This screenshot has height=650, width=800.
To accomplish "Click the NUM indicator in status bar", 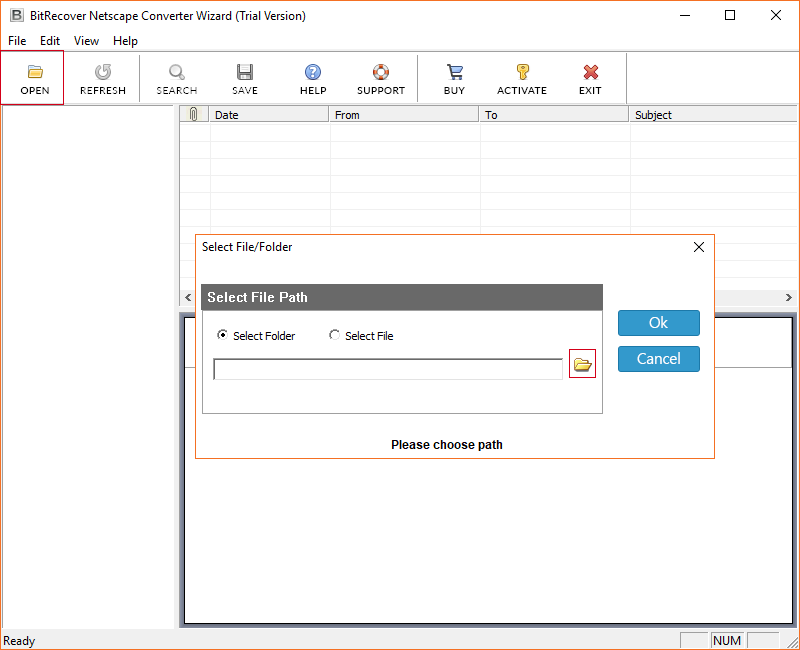I will (727, 640).
